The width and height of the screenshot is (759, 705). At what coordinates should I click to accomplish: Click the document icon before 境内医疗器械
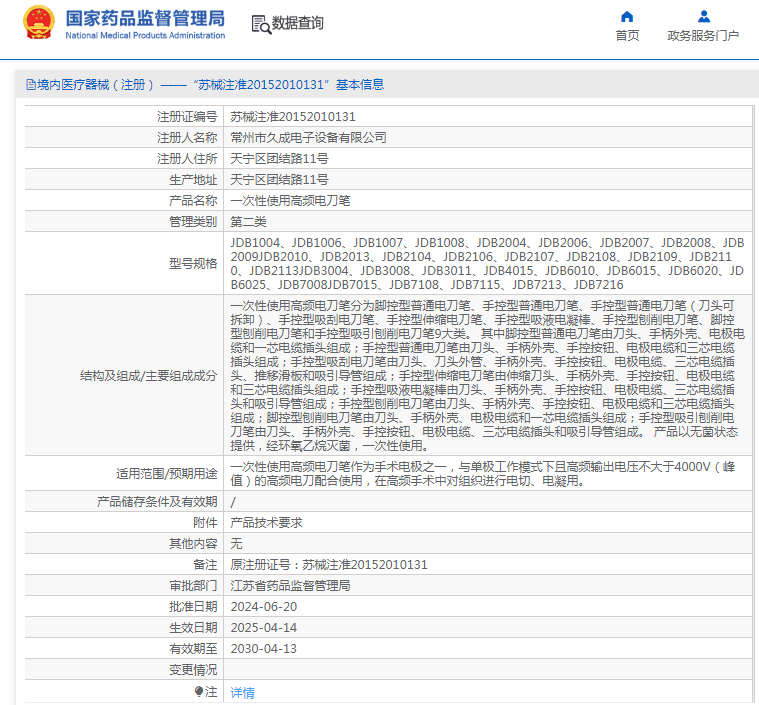(31, 85)
